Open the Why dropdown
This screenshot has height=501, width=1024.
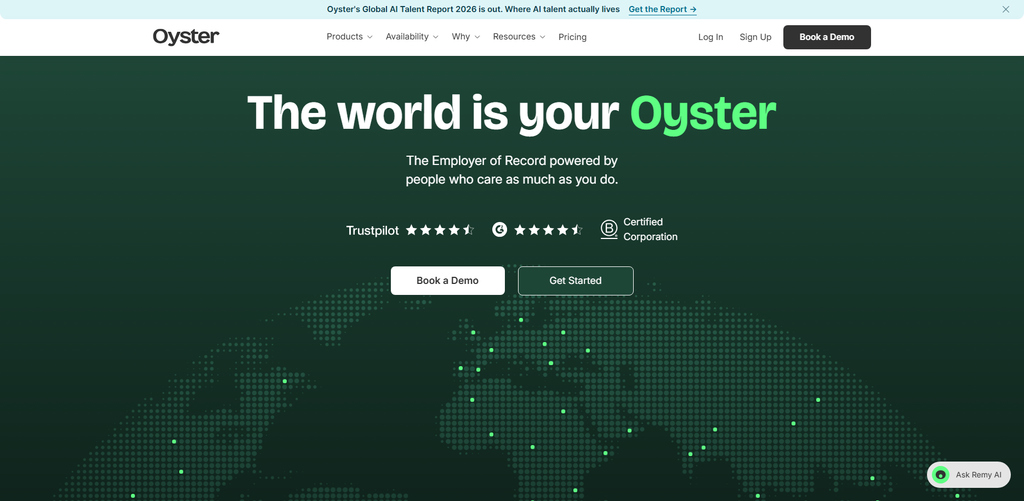pyautogui.click(x=466, y=37)
